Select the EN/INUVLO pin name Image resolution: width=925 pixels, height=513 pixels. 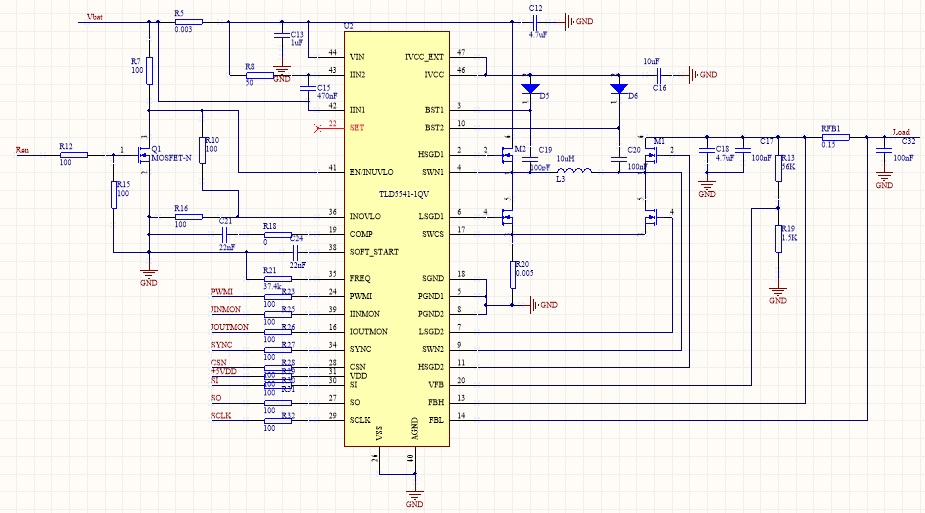371,172
